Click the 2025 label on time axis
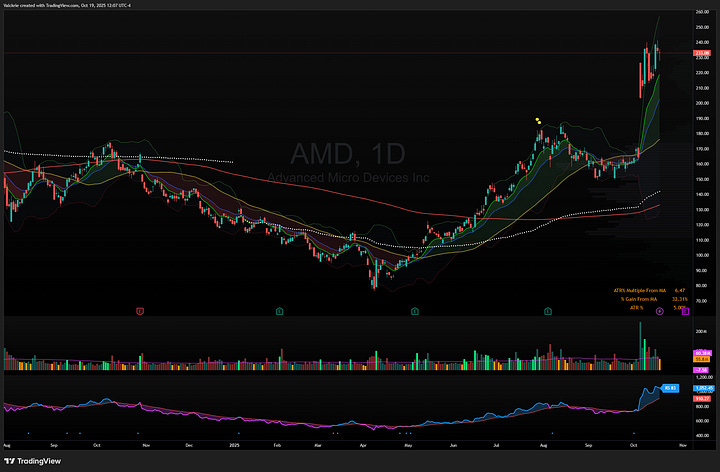 pos(234,445)
